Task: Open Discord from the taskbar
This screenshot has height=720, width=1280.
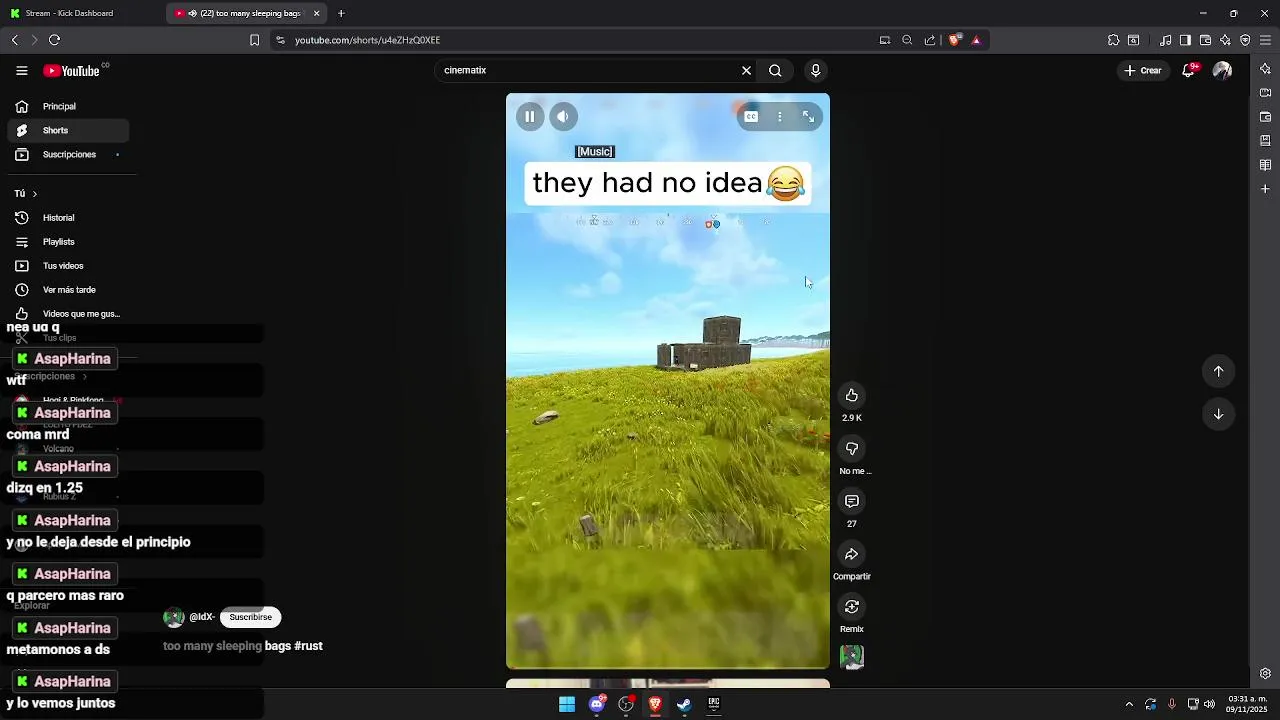Action: (x=597, y=704)
